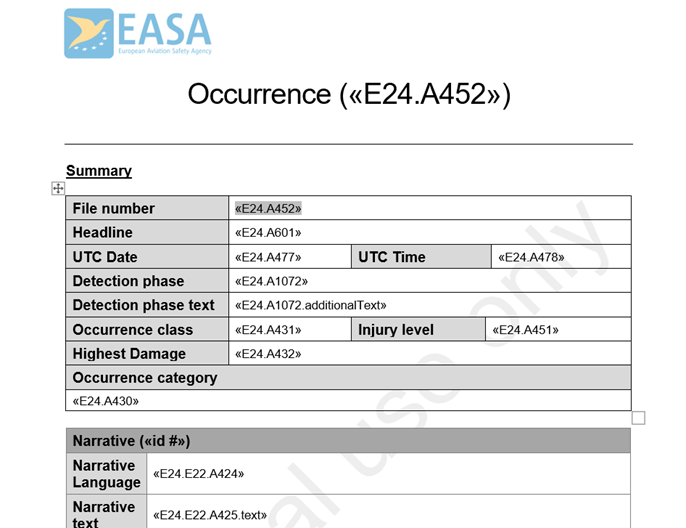Viewport: 686px width, 528px height.
Task: Click the EASA logo image
Action: (x=138, y=33)
